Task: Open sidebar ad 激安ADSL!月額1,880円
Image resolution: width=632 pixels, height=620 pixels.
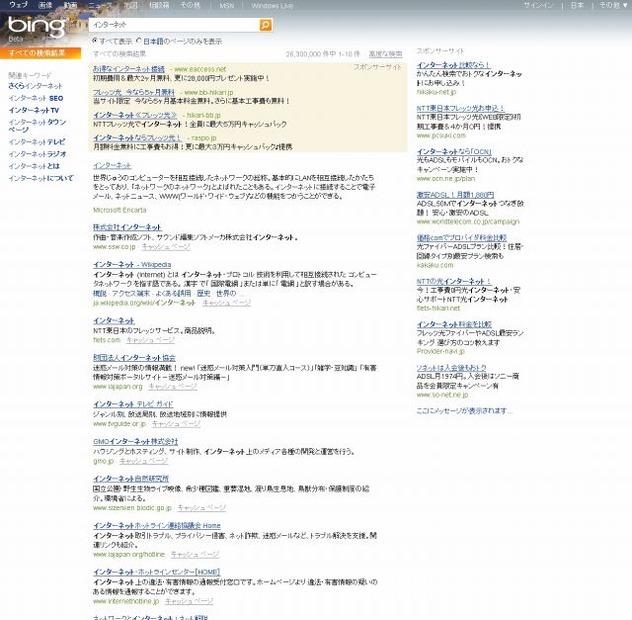Action: point(455,195)
